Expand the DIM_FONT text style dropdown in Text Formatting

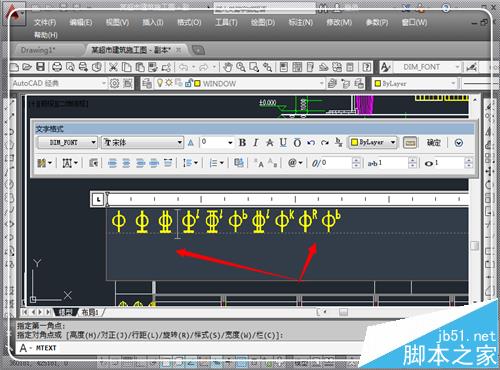93,143
